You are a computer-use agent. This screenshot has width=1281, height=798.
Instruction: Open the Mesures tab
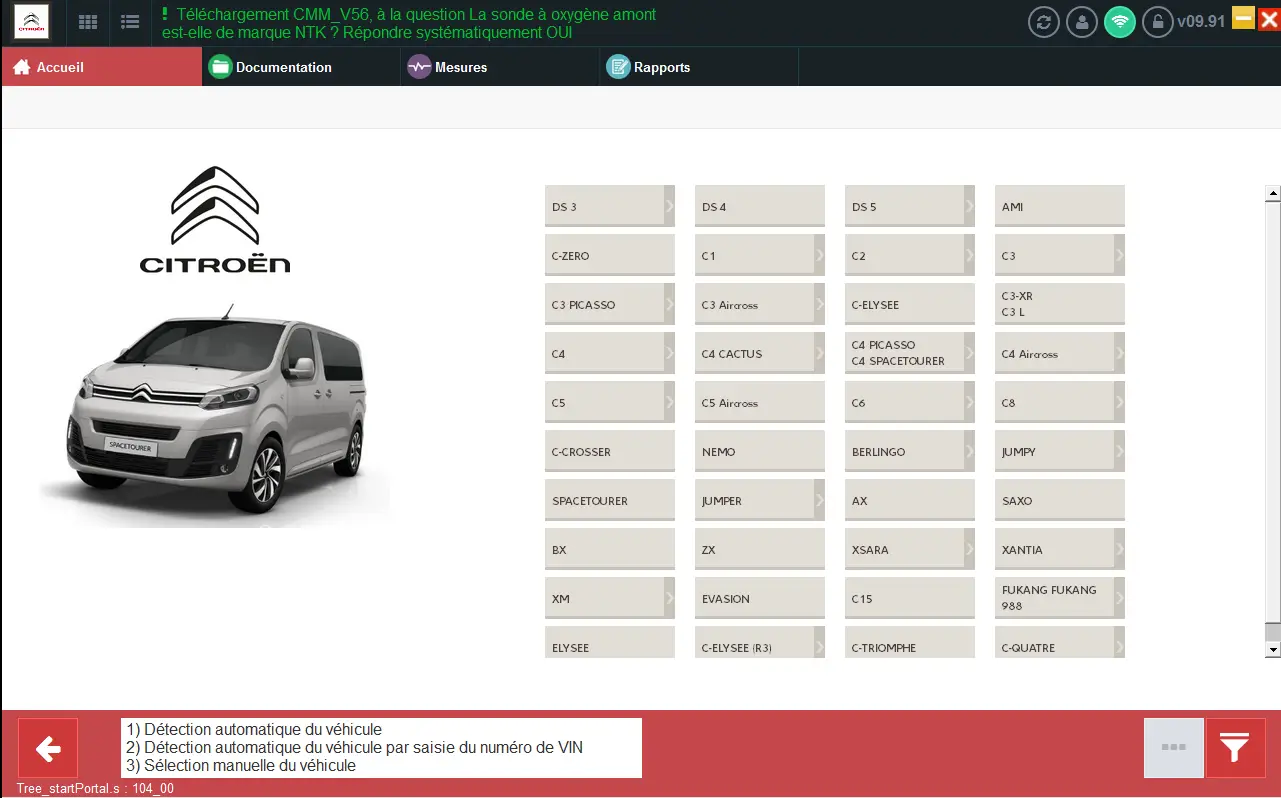[460, 67]
